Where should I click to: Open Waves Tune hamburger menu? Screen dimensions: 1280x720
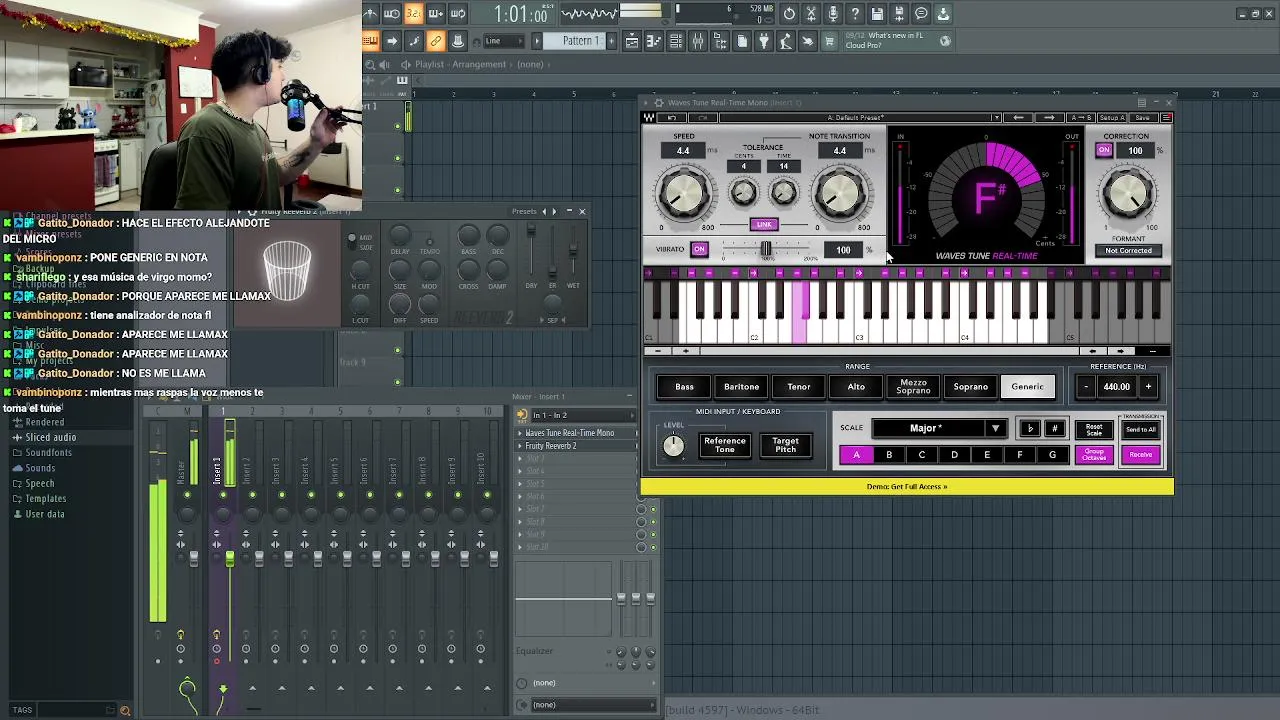(1166, 118)
